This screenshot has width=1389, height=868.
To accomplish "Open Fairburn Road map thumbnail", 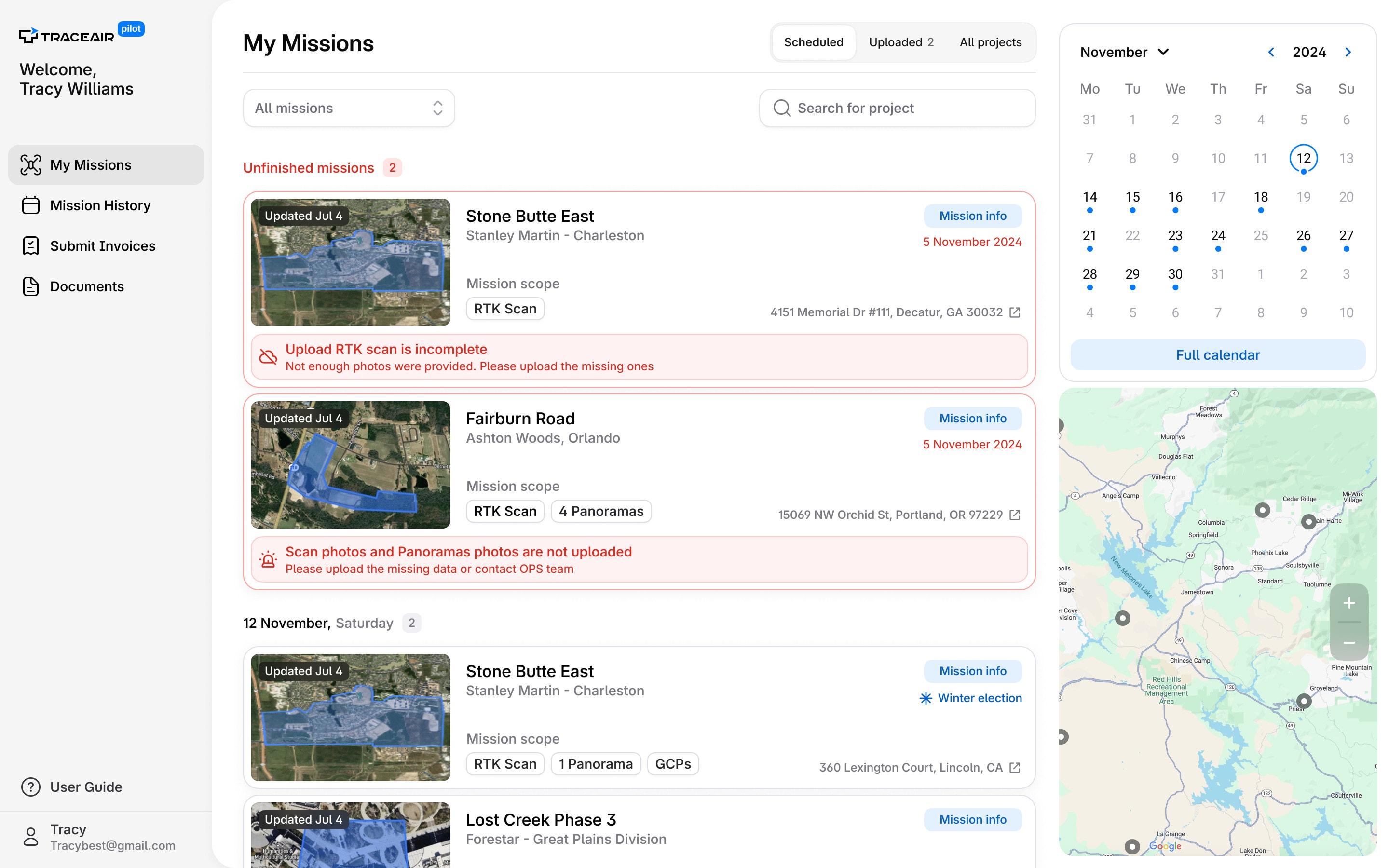I will (x=350, y=465).
